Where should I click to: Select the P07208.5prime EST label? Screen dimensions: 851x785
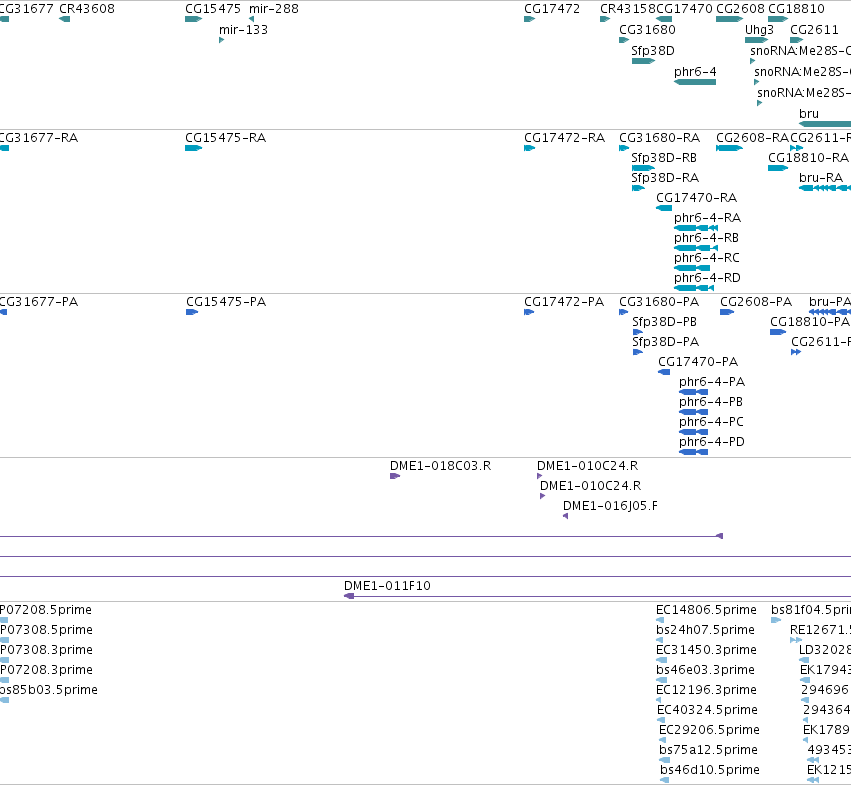(x=46, y=610)
